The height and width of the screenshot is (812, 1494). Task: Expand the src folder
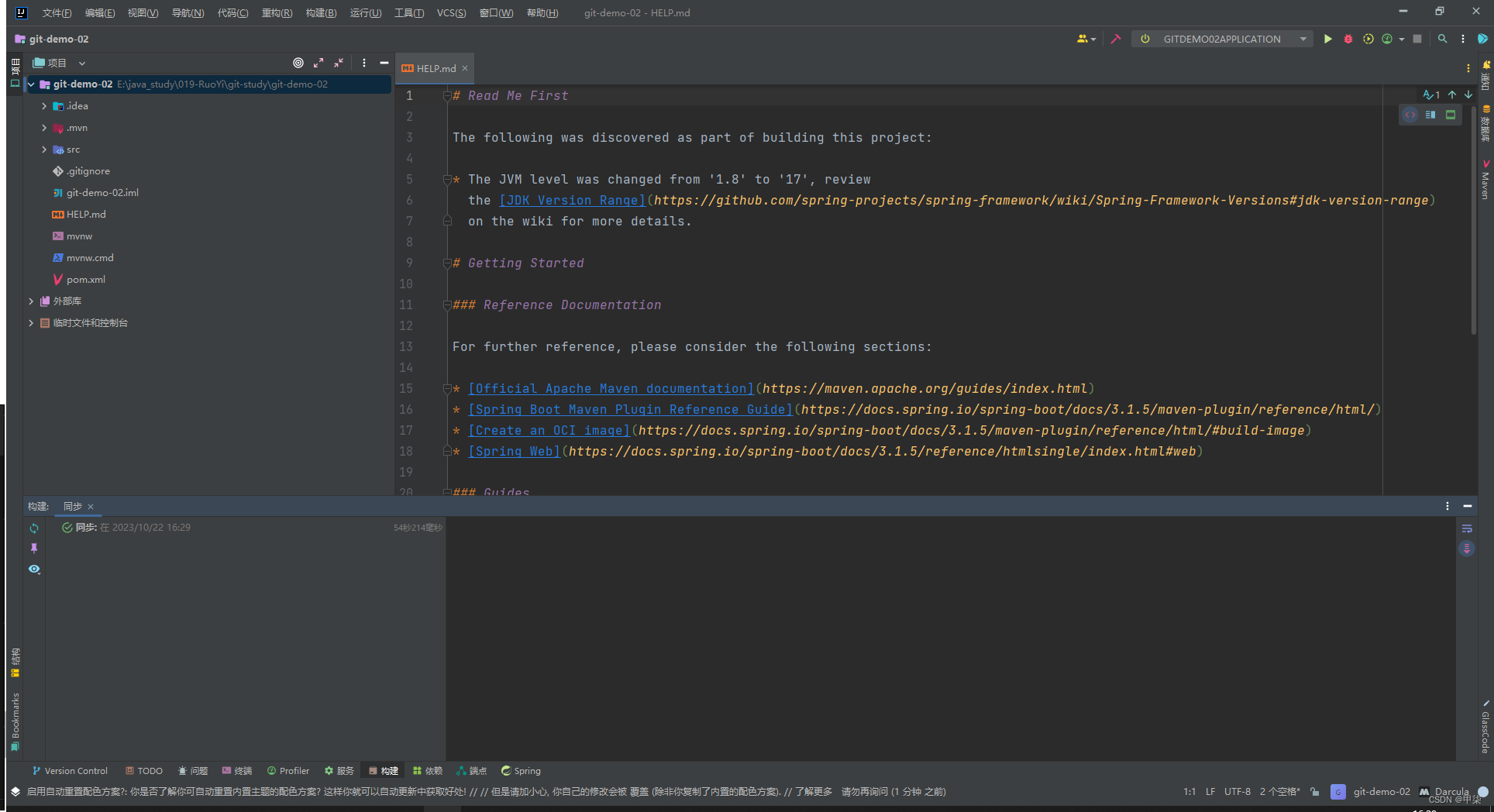(44, 150)
